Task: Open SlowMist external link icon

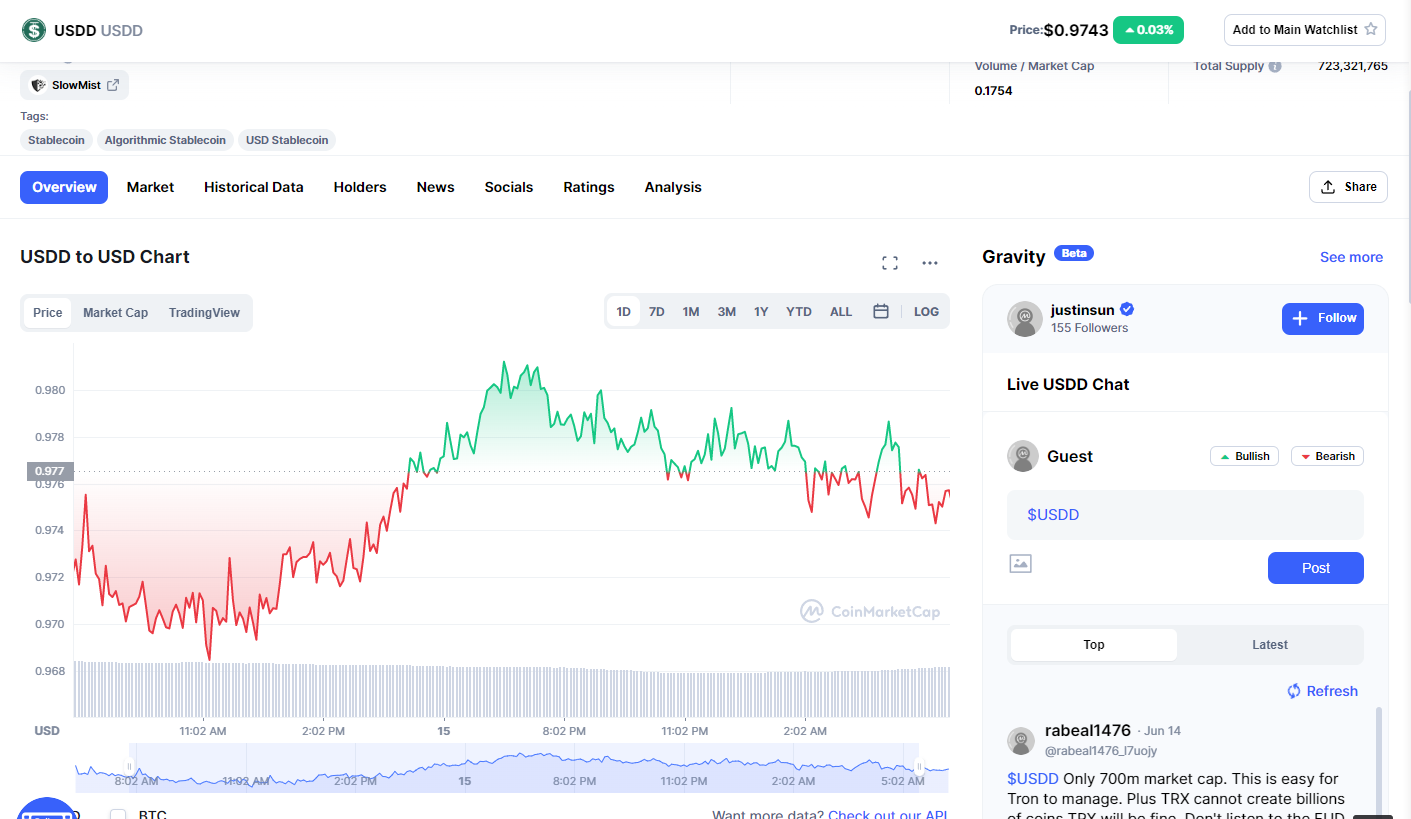Action: (x=113, y=85)
